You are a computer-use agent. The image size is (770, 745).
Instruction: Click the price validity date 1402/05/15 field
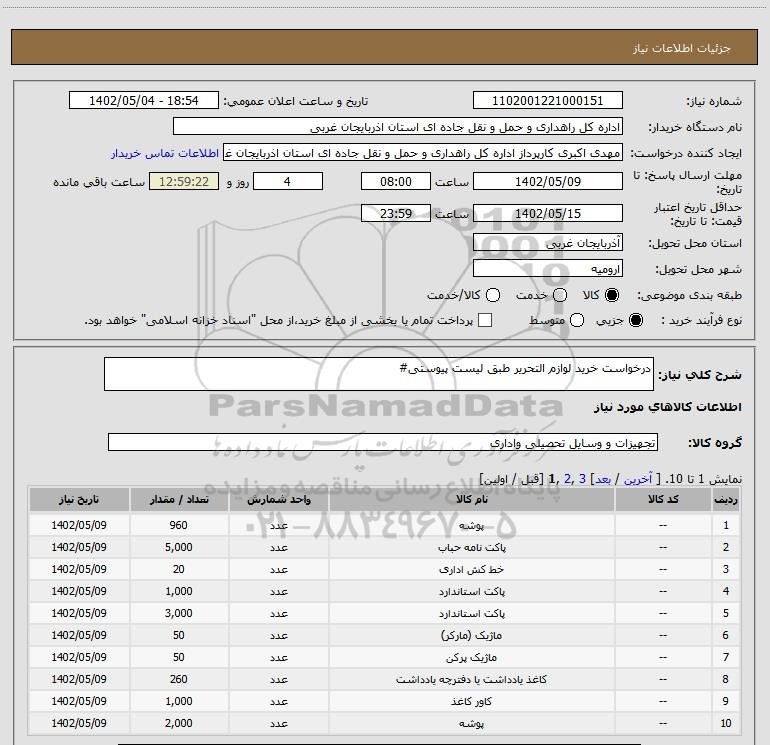548,213
